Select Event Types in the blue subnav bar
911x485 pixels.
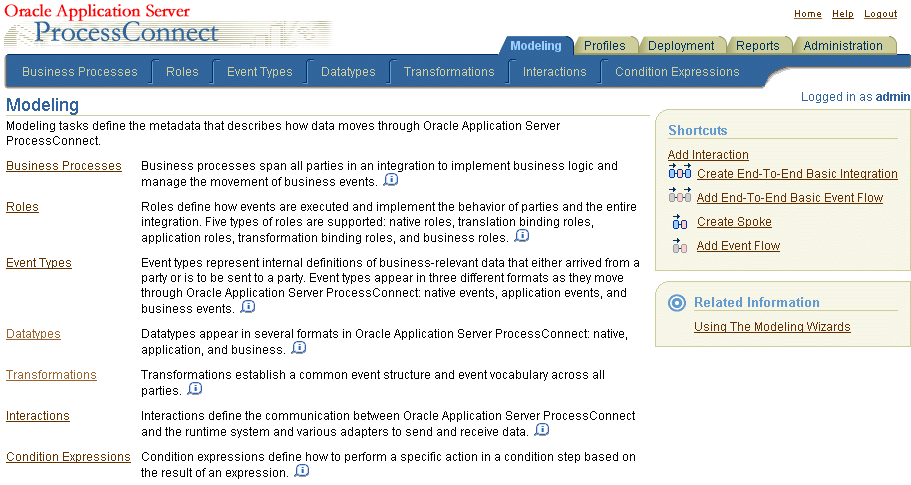coord(259,72)
